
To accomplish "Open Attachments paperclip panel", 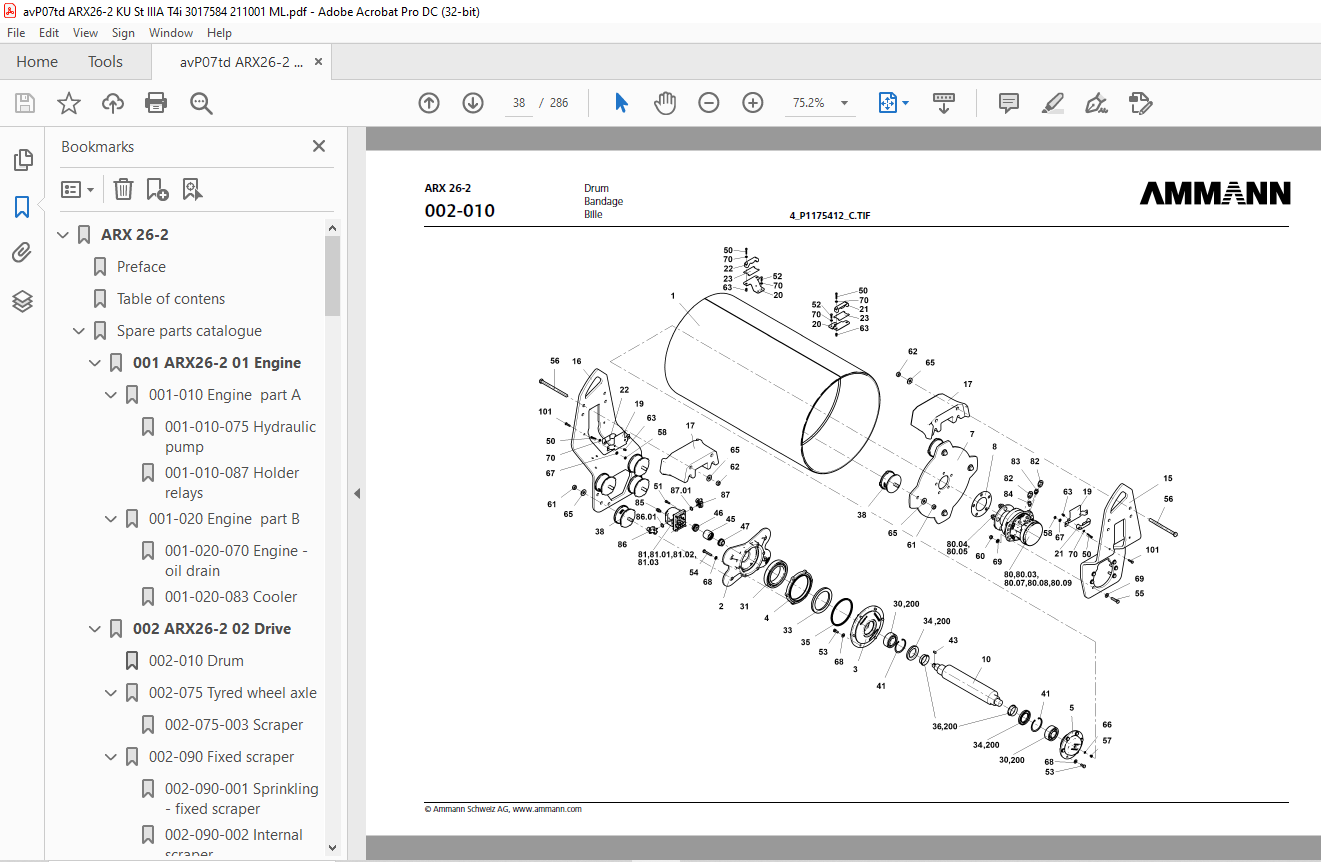I will [22, 254].
